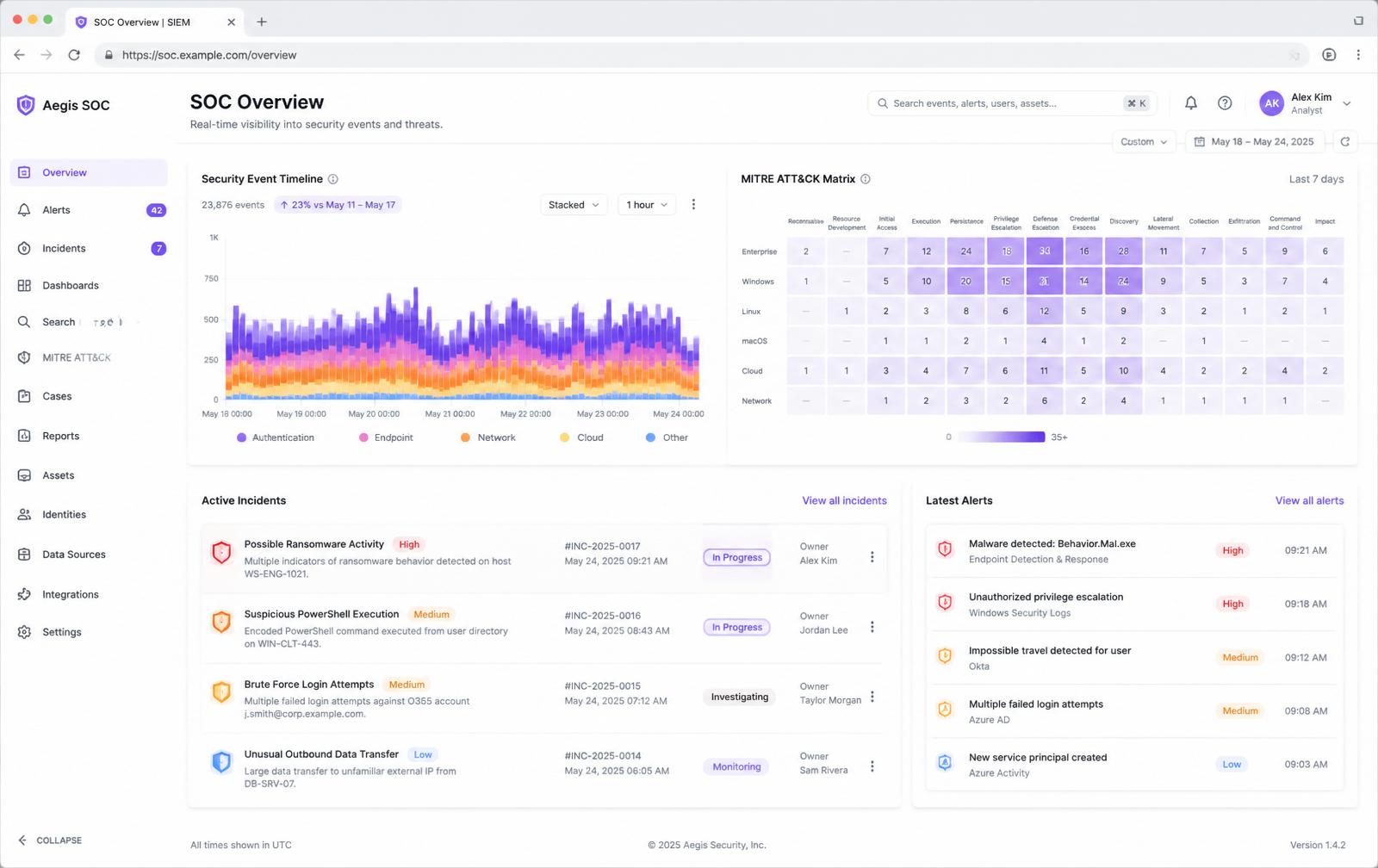
Task: Open the browser three-dot menu
Action: point(1358,55)
